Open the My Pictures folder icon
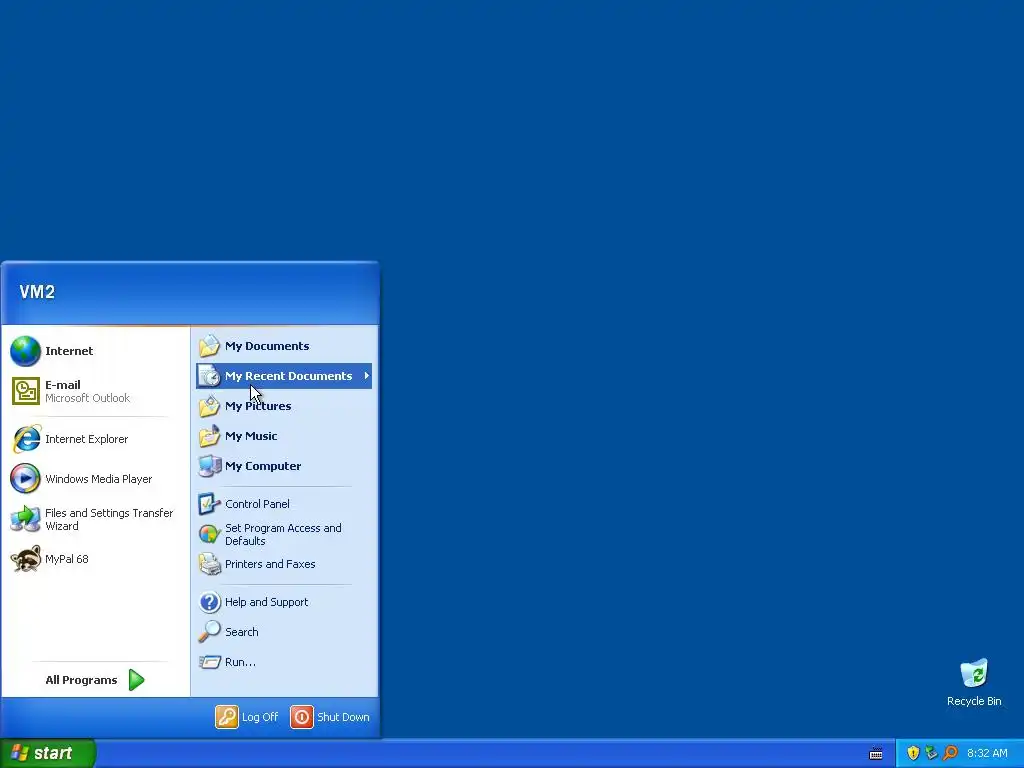This screenshot has height=768, width=1024. pos(210,406)
